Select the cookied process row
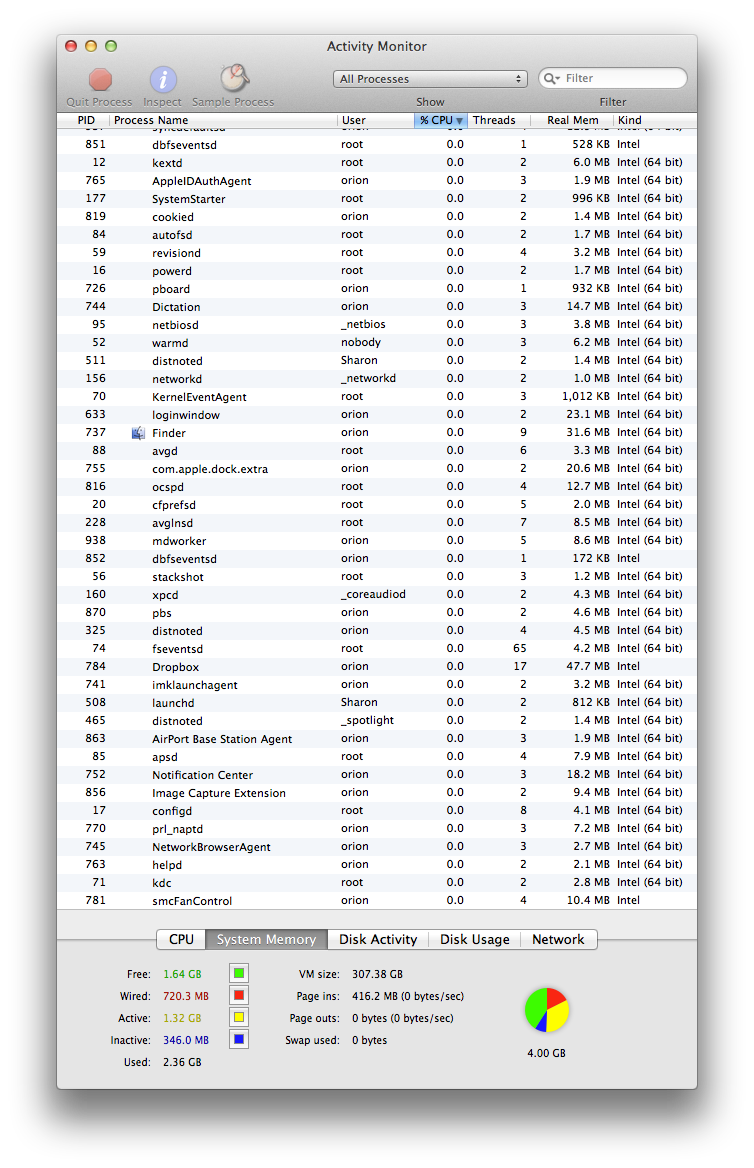 [377, 217]
